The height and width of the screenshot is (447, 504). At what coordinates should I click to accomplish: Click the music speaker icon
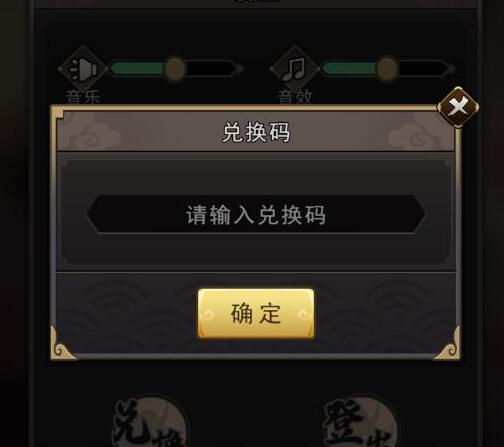[x=82, y=69]
